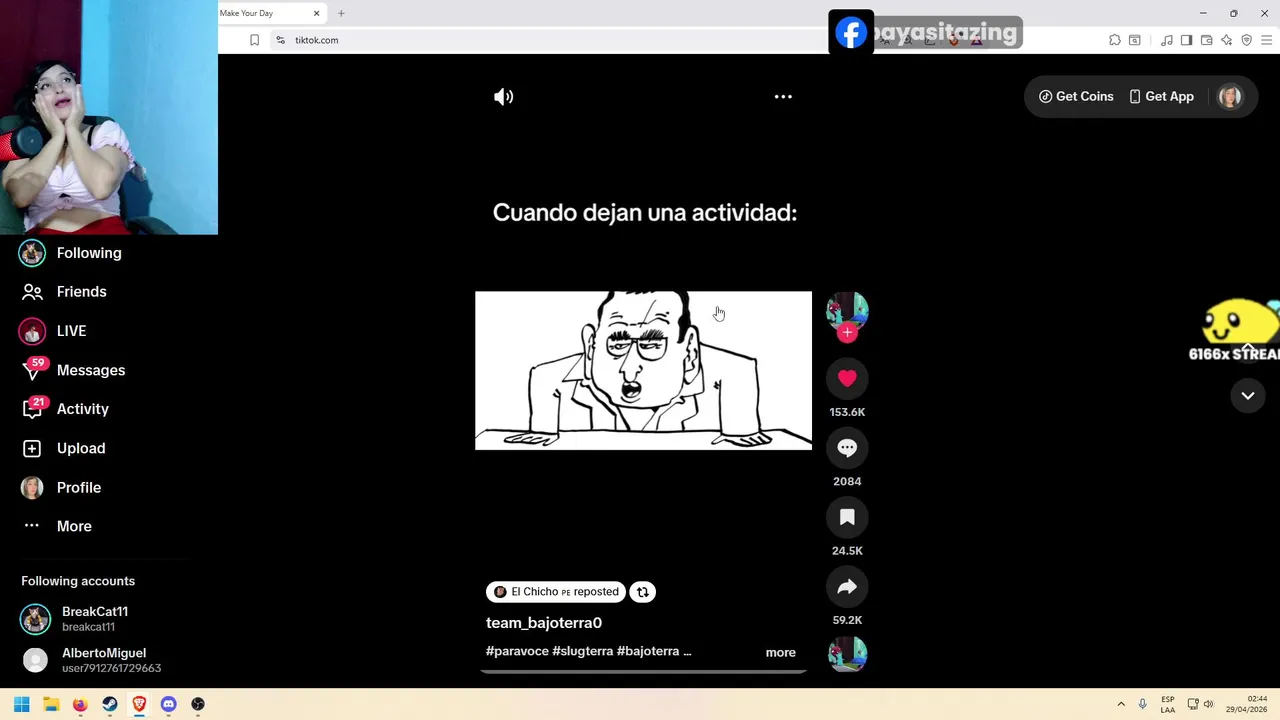The width and height of the screenshot is (1280, 720).
Task: Open Steam from the taskbar
Action: (110, 704)
